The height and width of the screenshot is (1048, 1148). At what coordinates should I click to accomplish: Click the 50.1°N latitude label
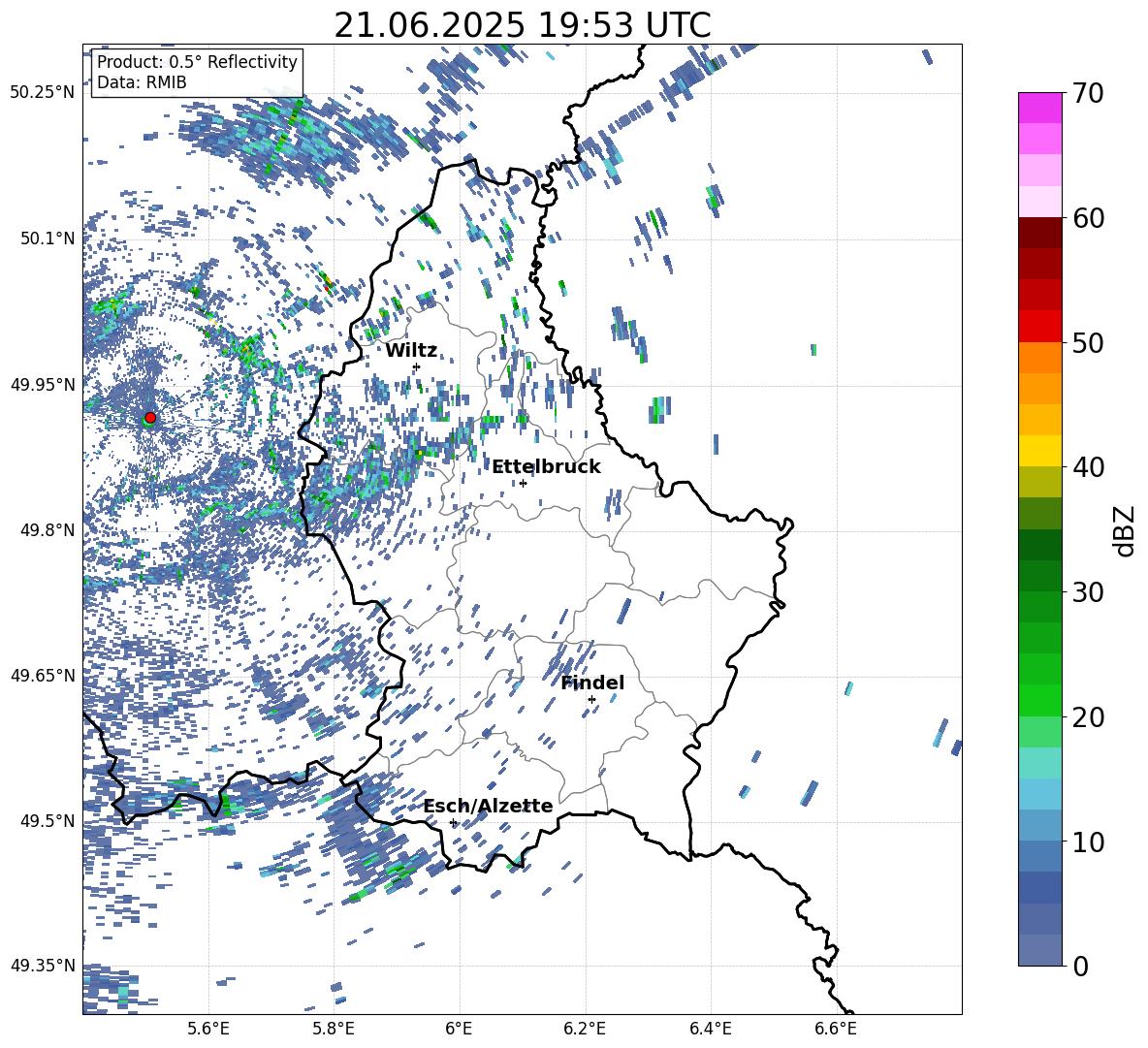pyautogui.click(x=47, y=238)
